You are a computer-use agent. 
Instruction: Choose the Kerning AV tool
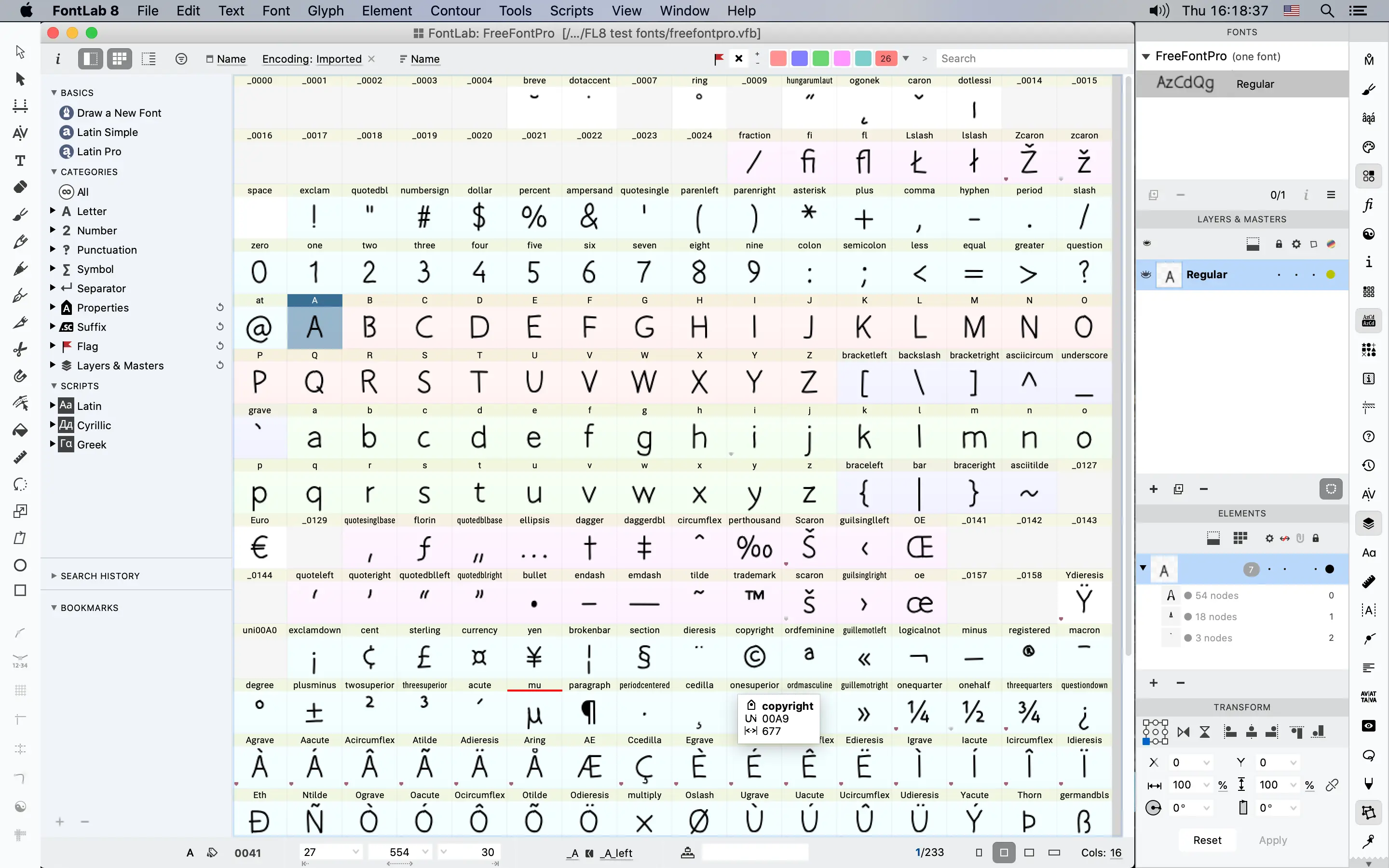[x=20, y=133]
